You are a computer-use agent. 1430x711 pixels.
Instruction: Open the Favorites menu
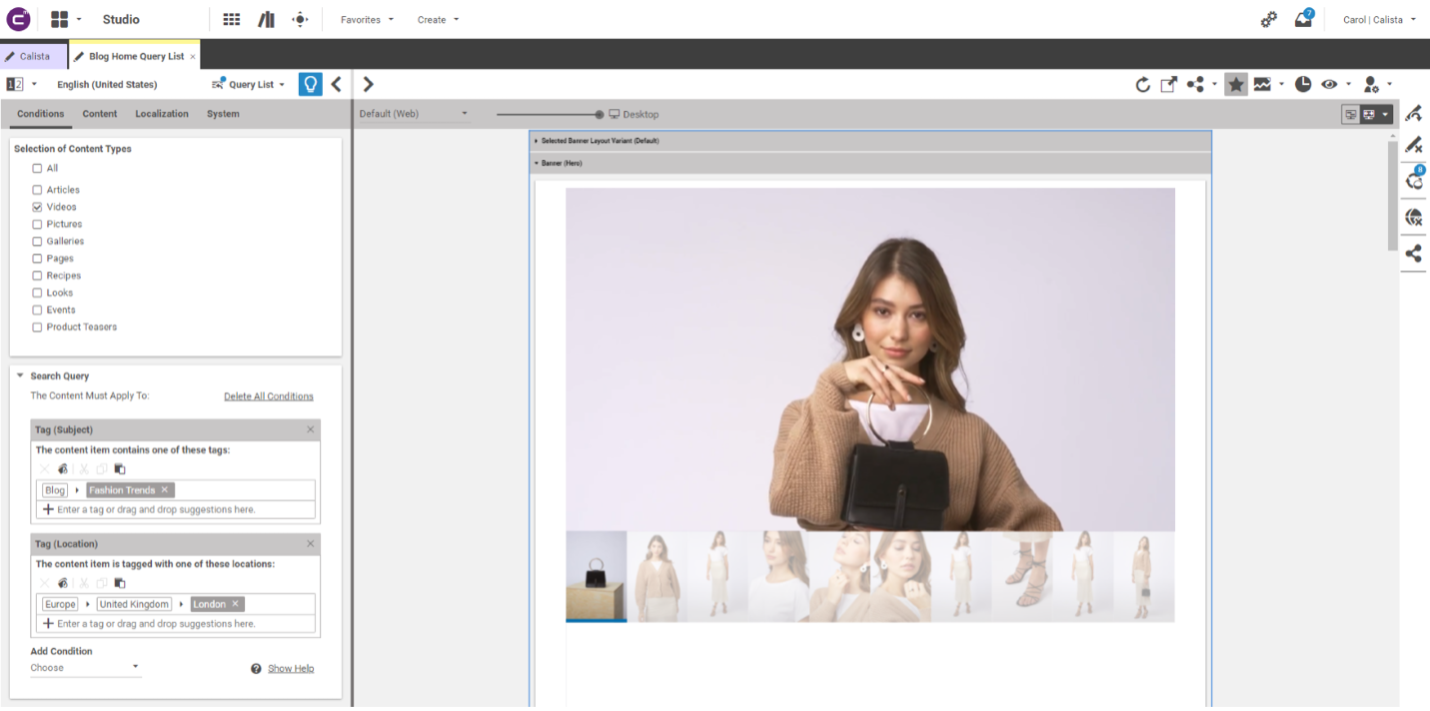367,19
